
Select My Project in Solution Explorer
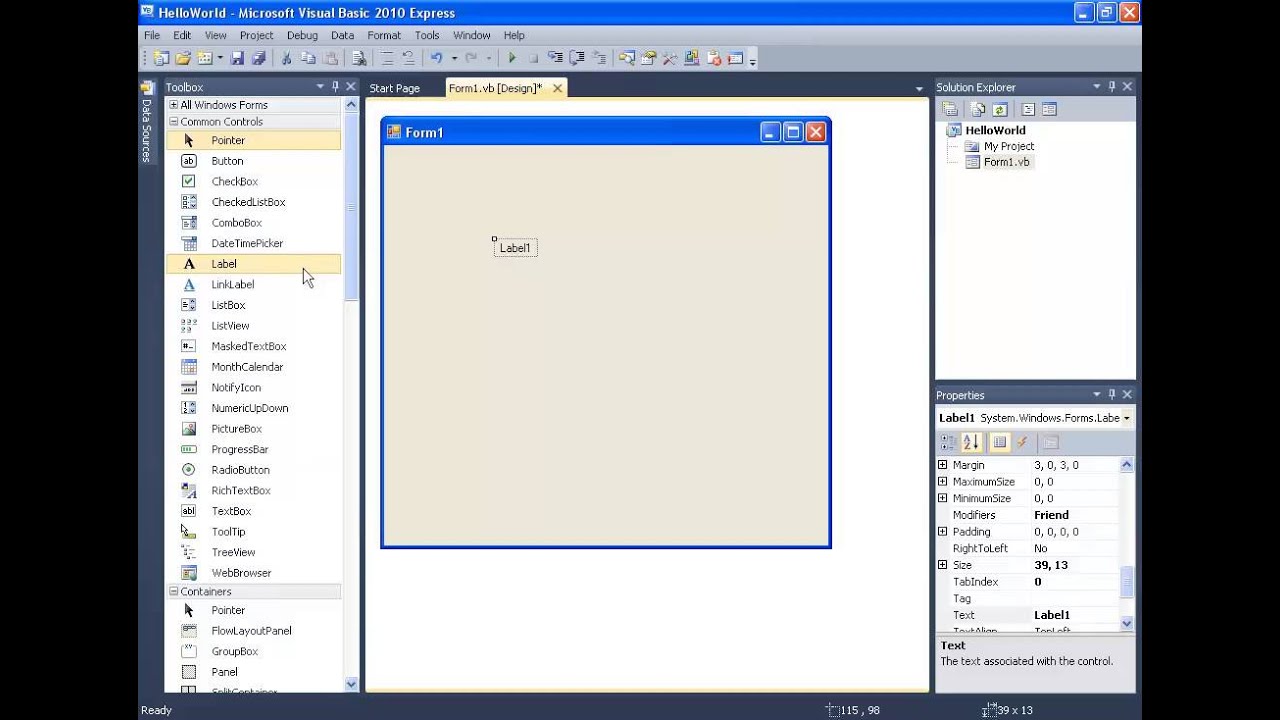click(x=1008, y=146)
